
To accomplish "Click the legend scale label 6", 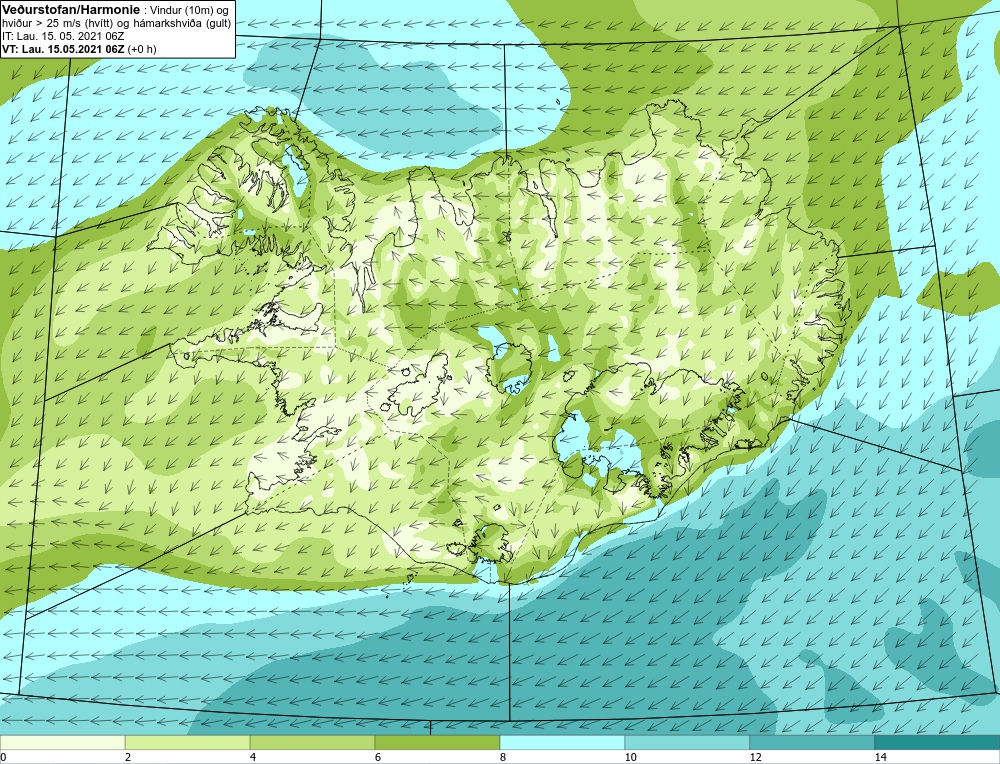I will coord(378,757).
